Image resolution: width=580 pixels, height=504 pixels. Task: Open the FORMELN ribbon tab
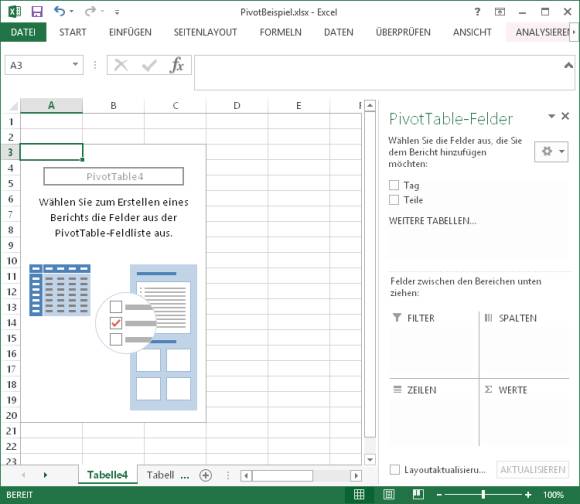[280, 33]
